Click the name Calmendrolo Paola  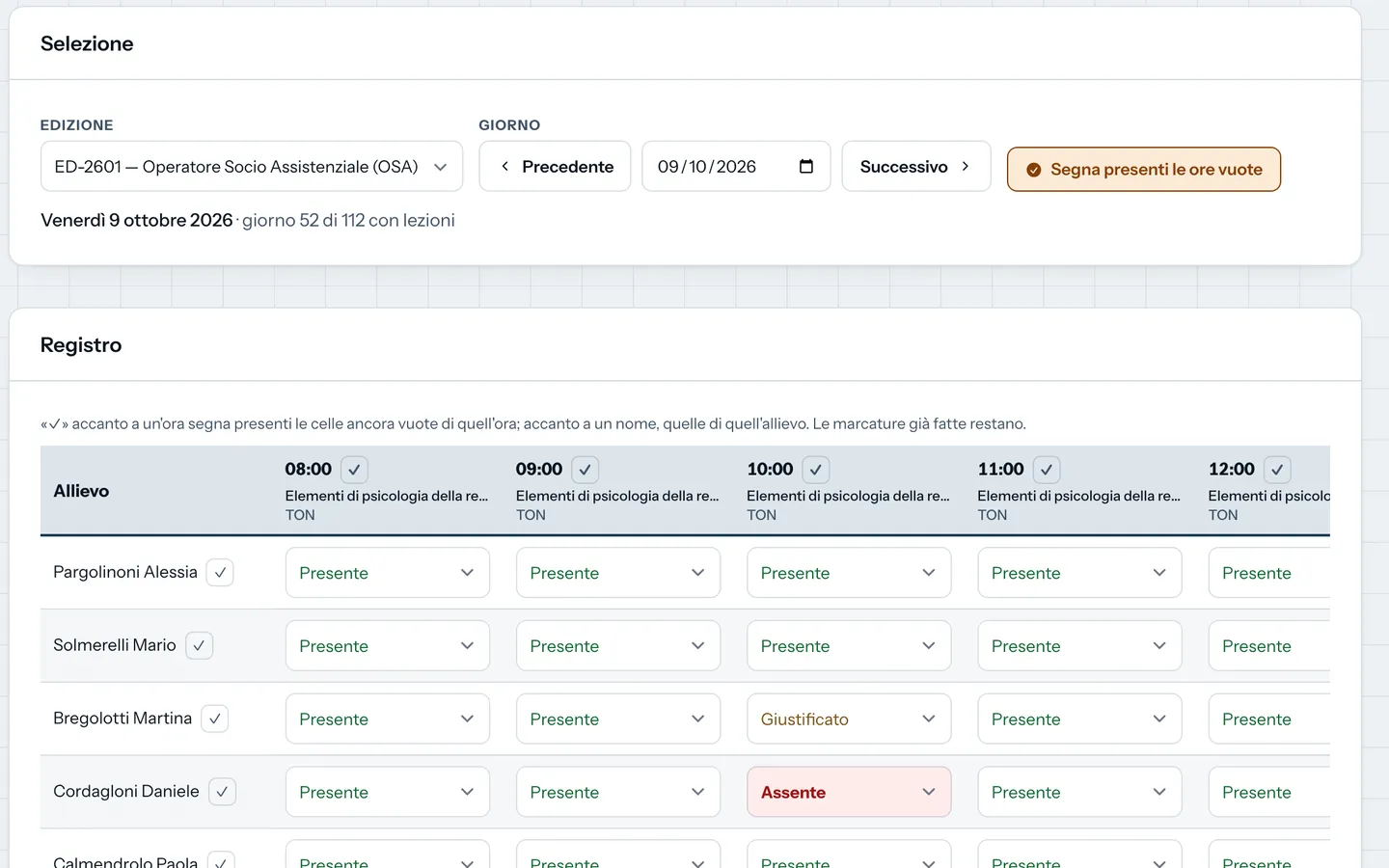125,861
